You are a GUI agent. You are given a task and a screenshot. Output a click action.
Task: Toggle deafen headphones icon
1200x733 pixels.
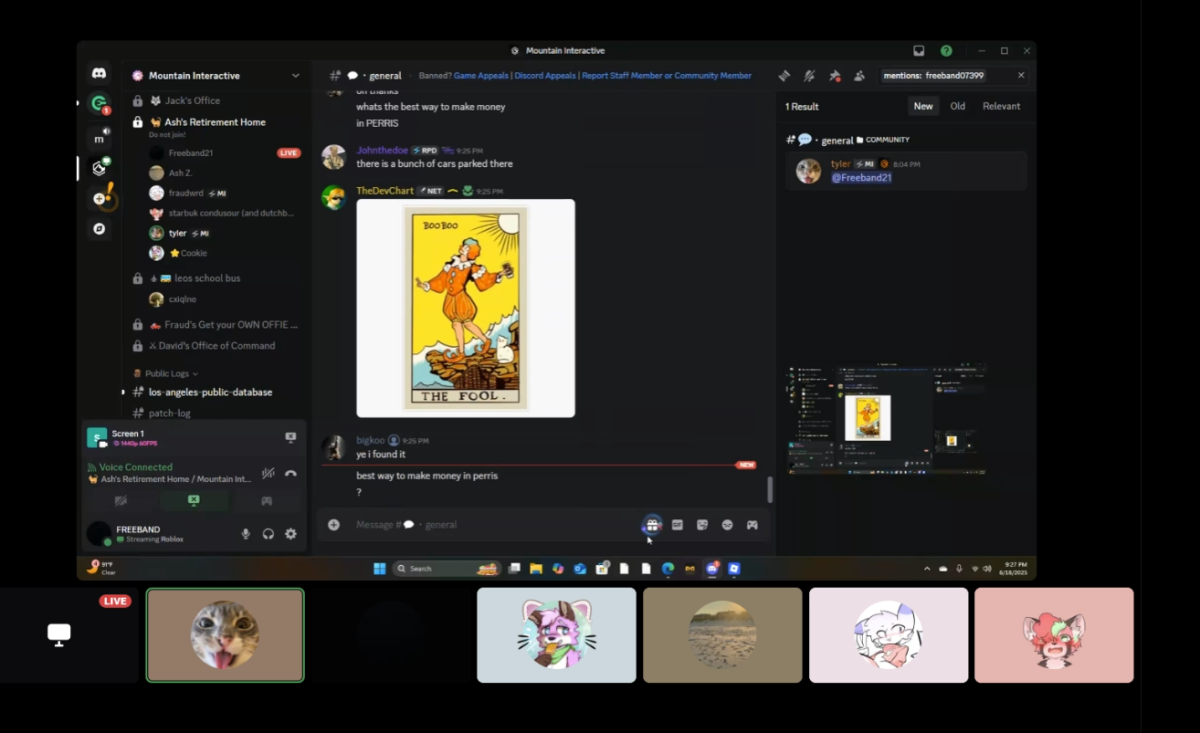pos(268,534)
